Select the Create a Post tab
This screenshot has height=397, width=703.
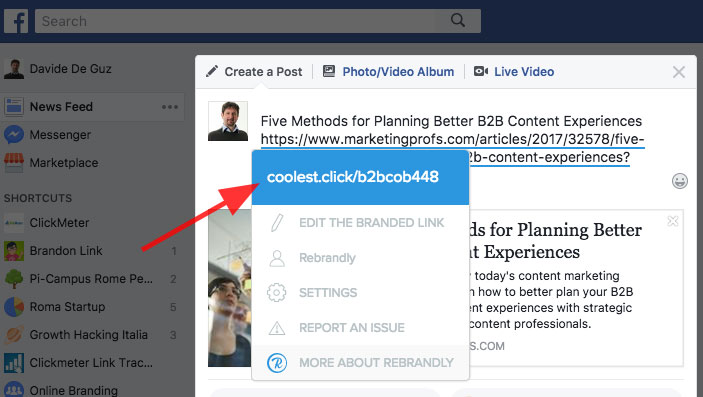(x=263, y=72)
